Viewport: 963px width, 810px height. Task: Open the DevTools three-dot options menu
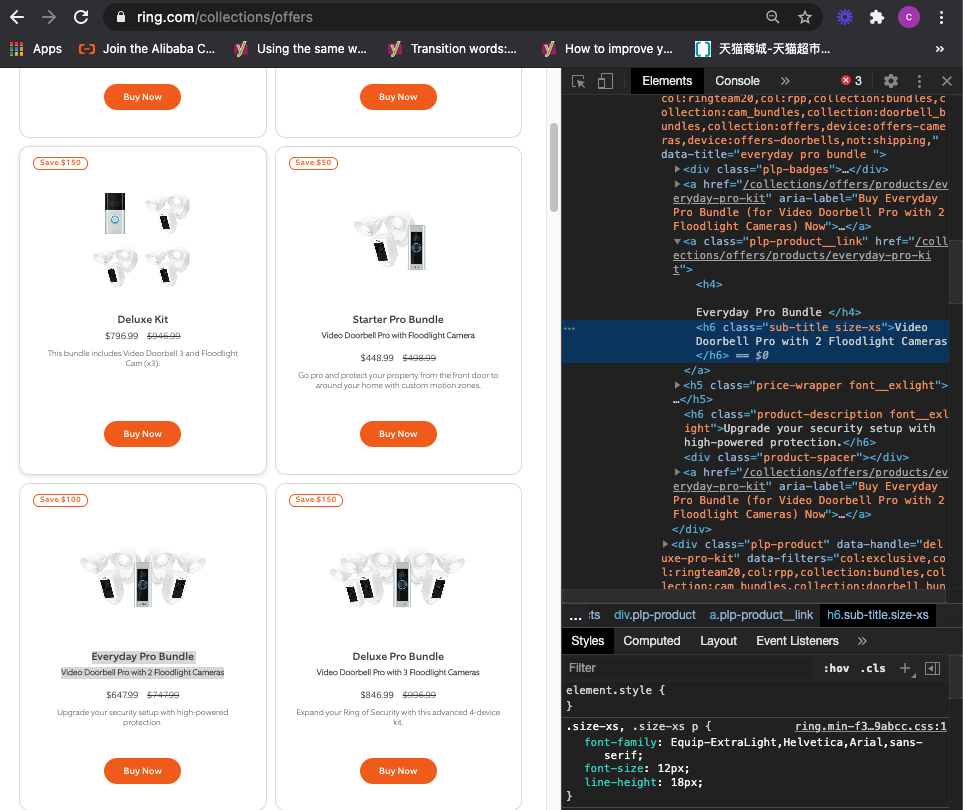pos(919,81)
